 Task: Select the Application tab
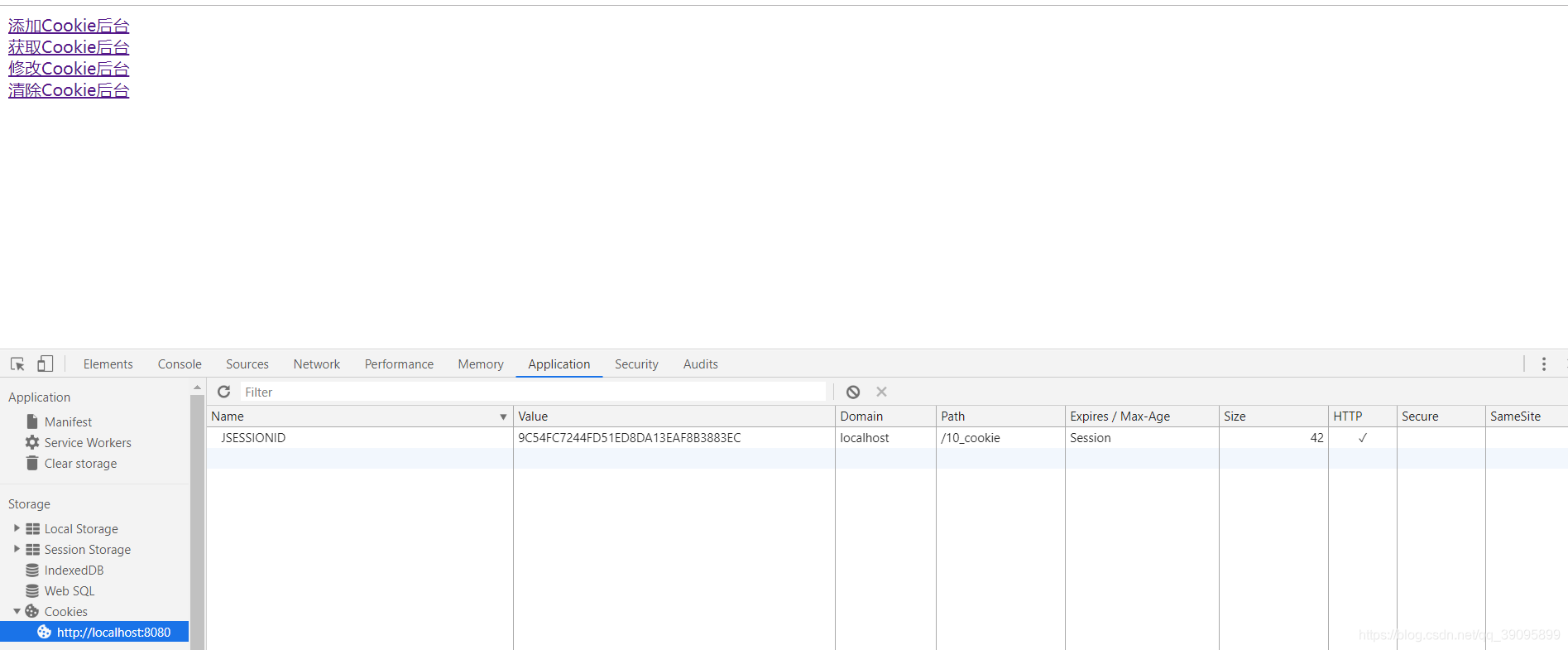[x=559, y=364]
